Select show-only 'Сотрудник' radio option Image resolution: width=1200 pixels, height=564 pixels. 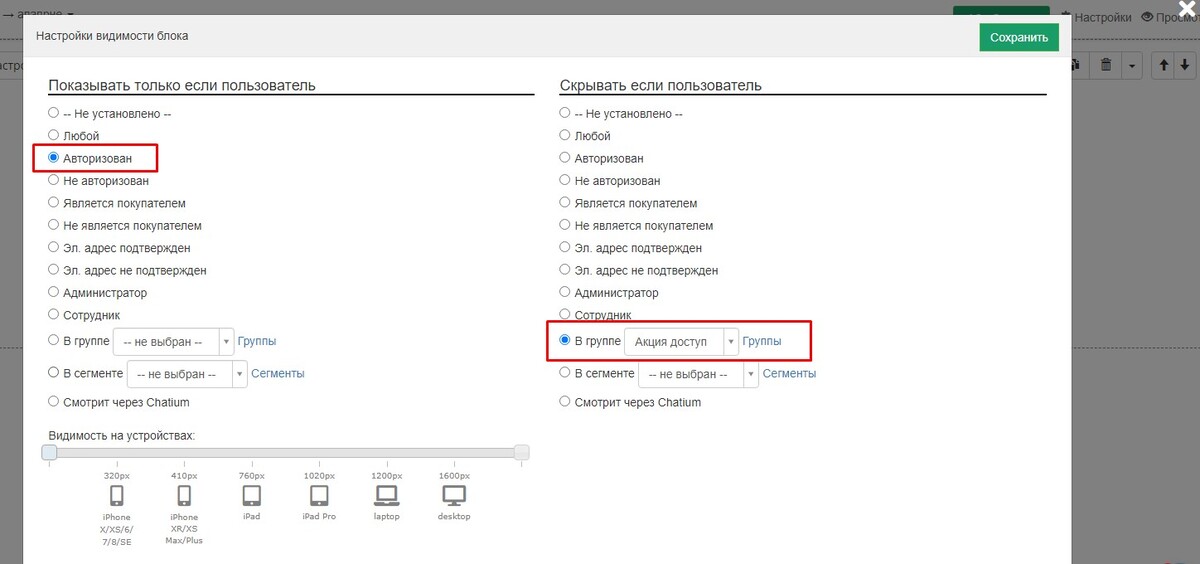click(54, 315)
